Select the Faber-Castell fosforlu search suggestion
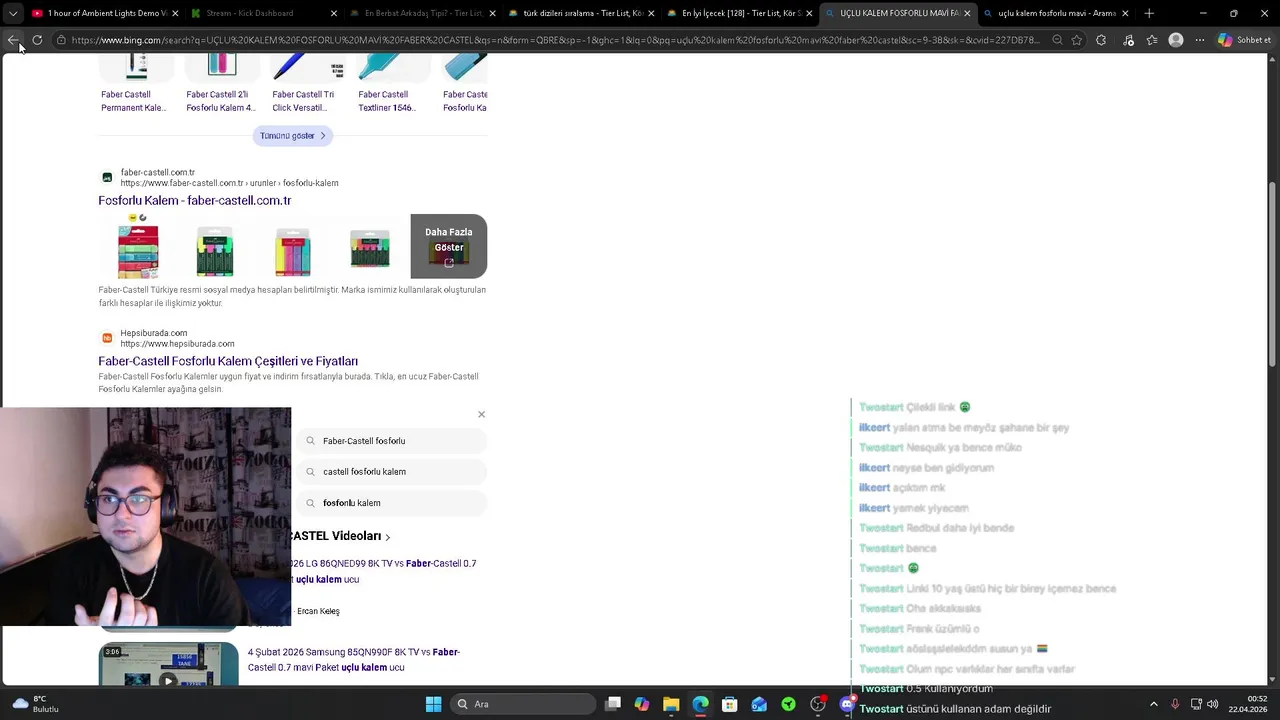Screen dimensions: 1280x720 click(392, 441)
